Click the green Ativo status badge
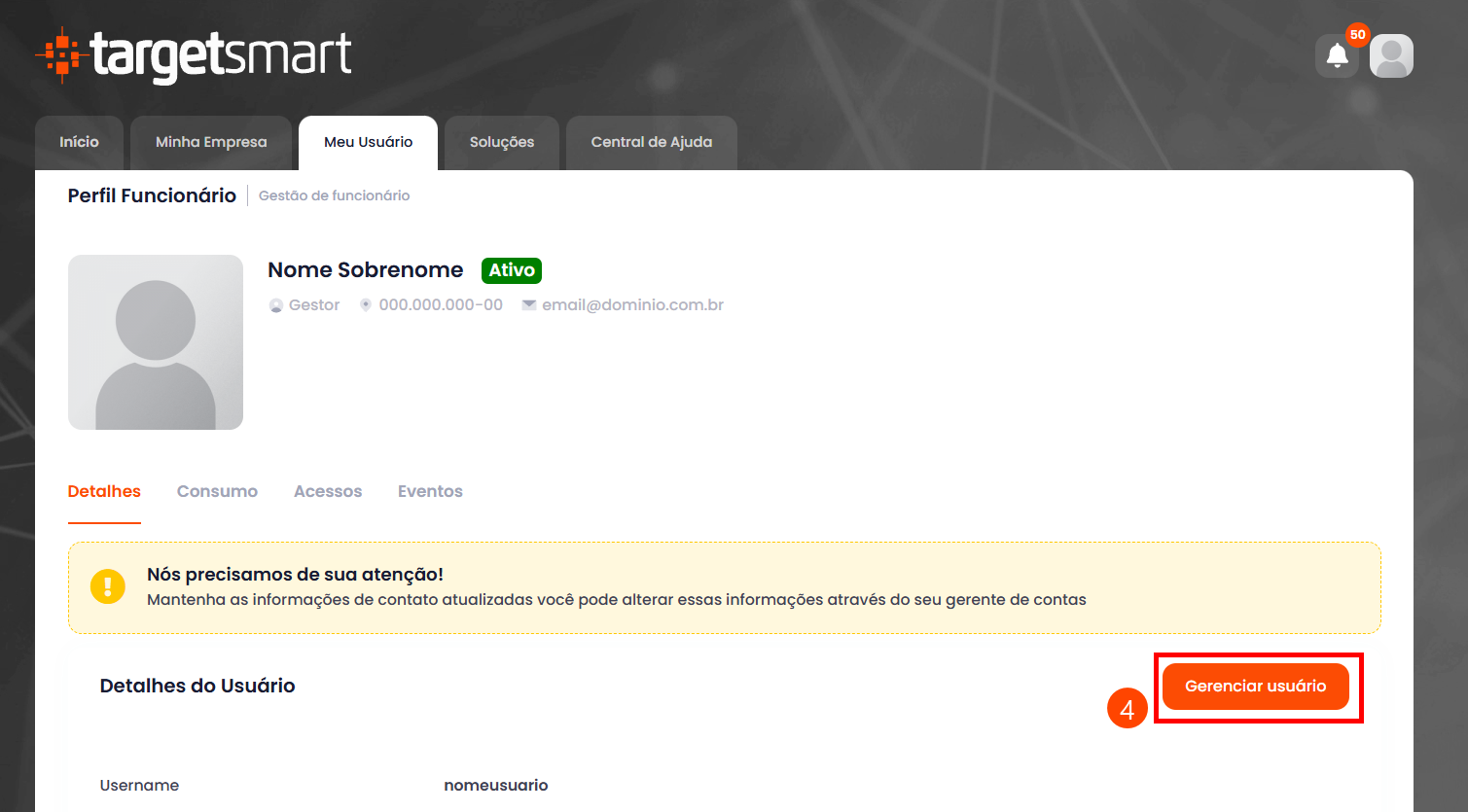This screenshot has width=1468, height=812. click(x=512, y=270)
